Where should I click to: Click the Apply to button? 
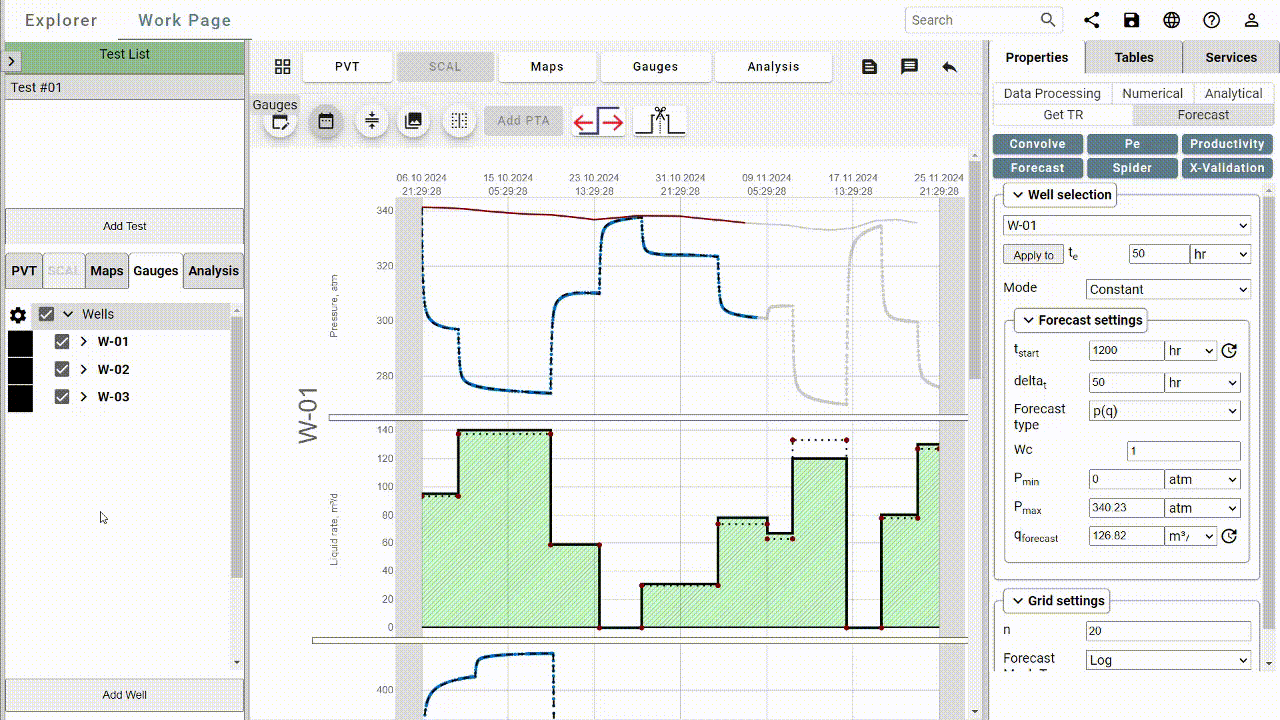(1033, 255)
